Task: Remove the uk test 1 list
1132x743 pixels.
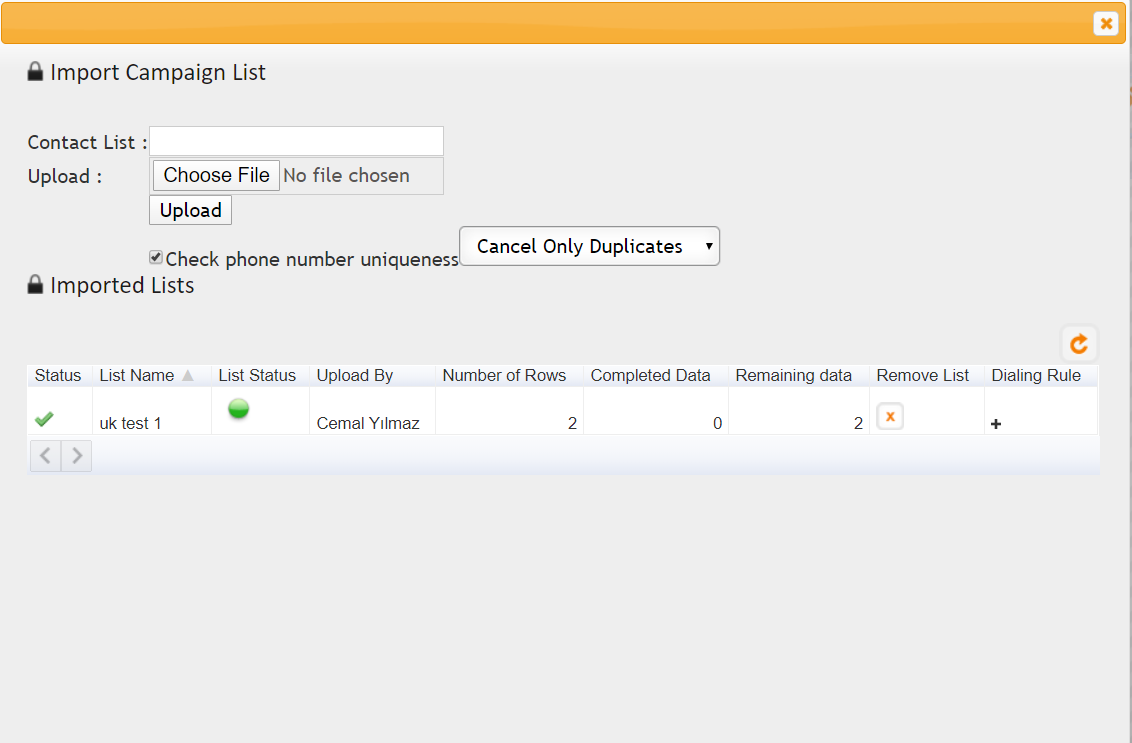Action: (890, 417)
